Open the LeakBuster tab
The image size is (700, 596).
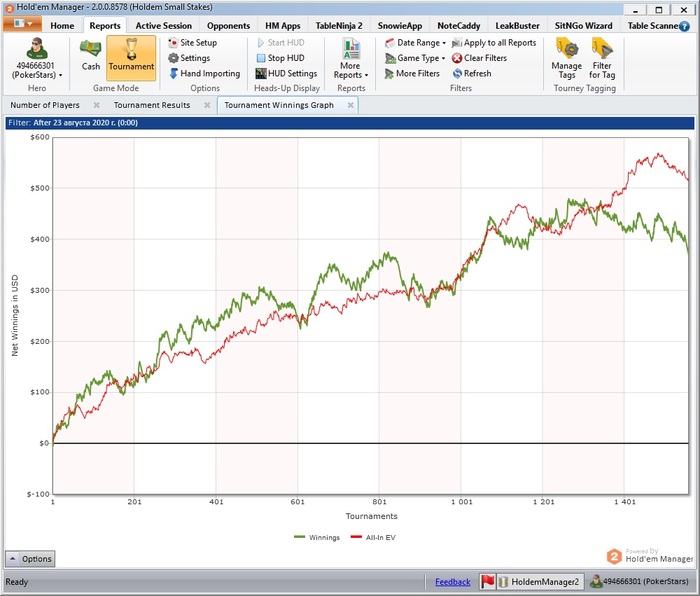(x=517, y=25)
